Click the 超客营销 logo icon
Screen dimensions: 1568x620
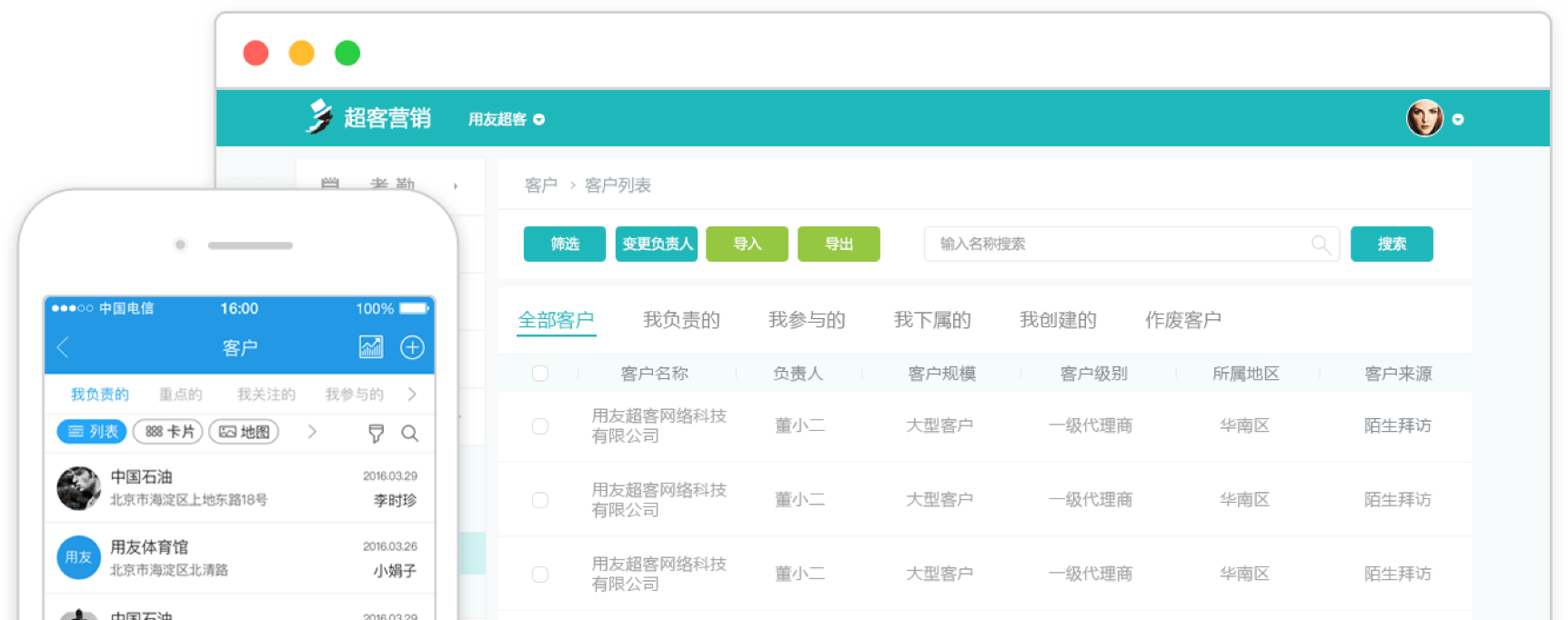(319, 116)
